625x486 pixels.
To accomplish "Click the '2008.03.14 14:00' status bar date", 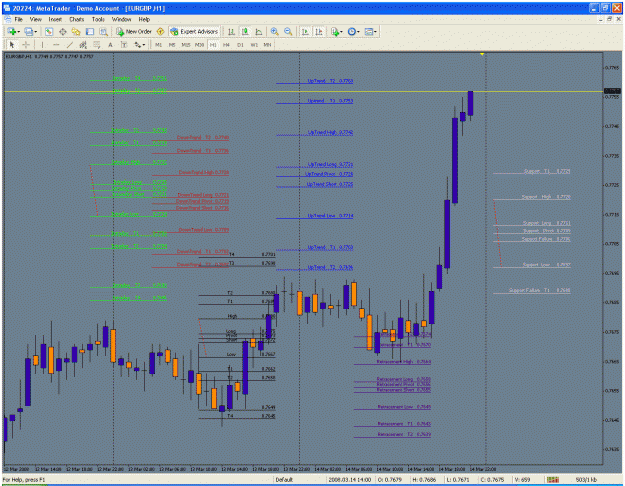I will coord(350,480).
